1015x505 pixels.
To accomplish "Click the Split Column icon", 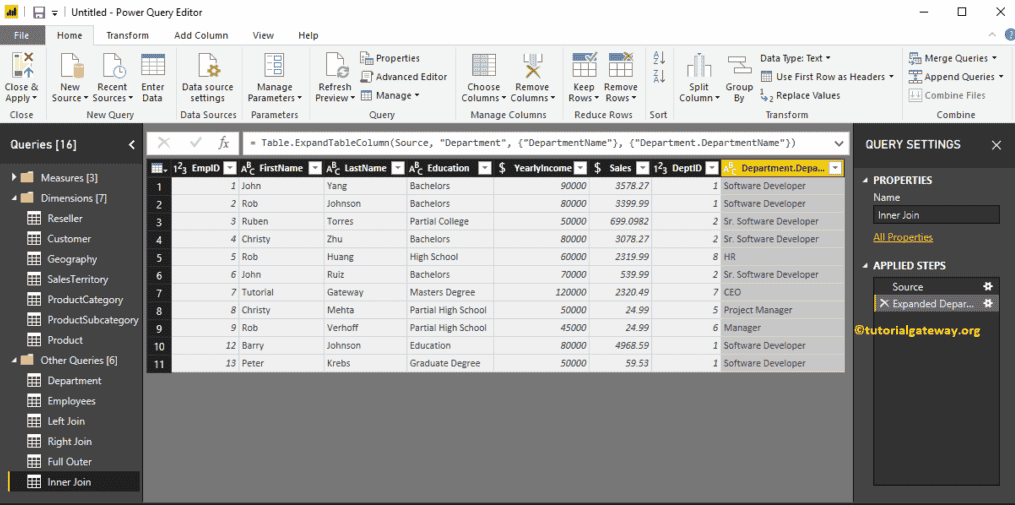I will point(699,66).
